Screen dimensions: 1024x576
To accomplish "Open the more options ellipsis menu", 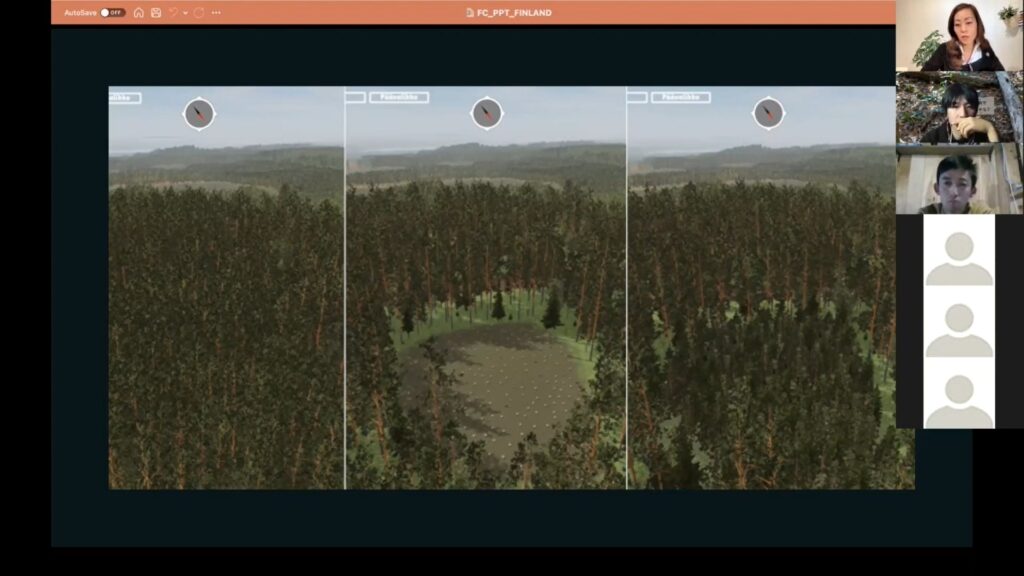I will point(216,13).
